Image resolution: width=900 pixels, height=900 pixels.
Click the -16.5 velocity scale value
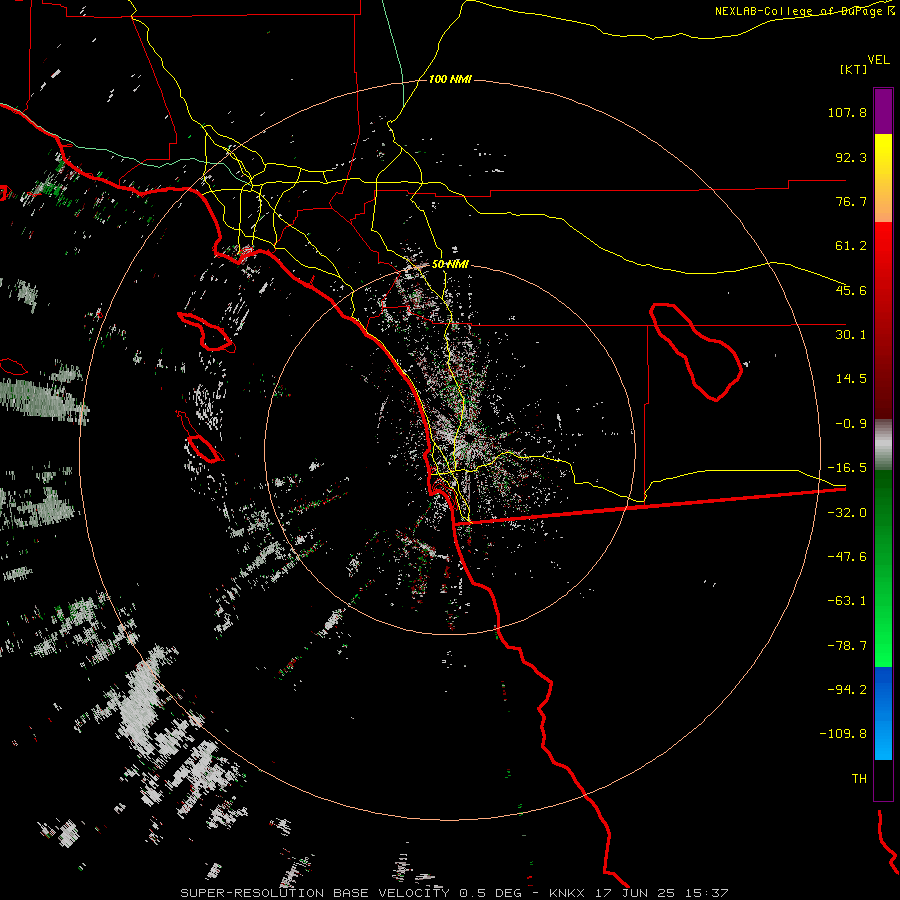point(847,468)
